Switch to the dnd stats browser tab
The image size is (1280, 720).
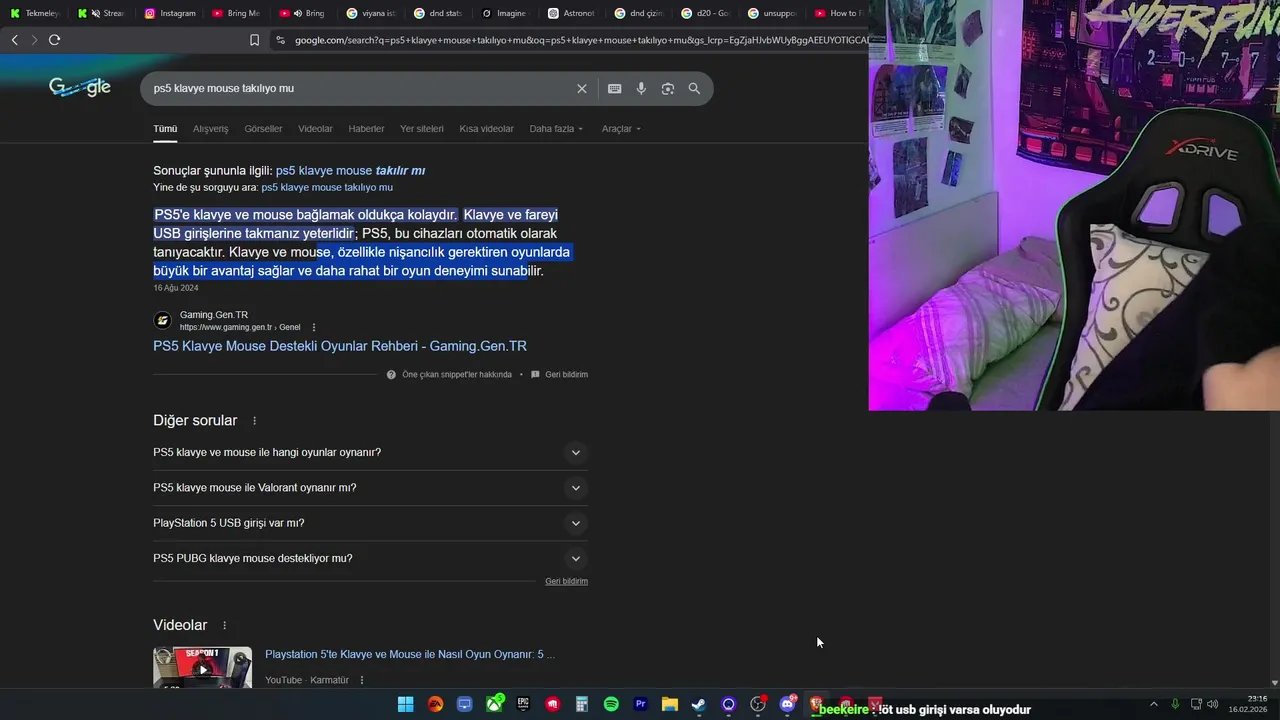pos(437,13)
